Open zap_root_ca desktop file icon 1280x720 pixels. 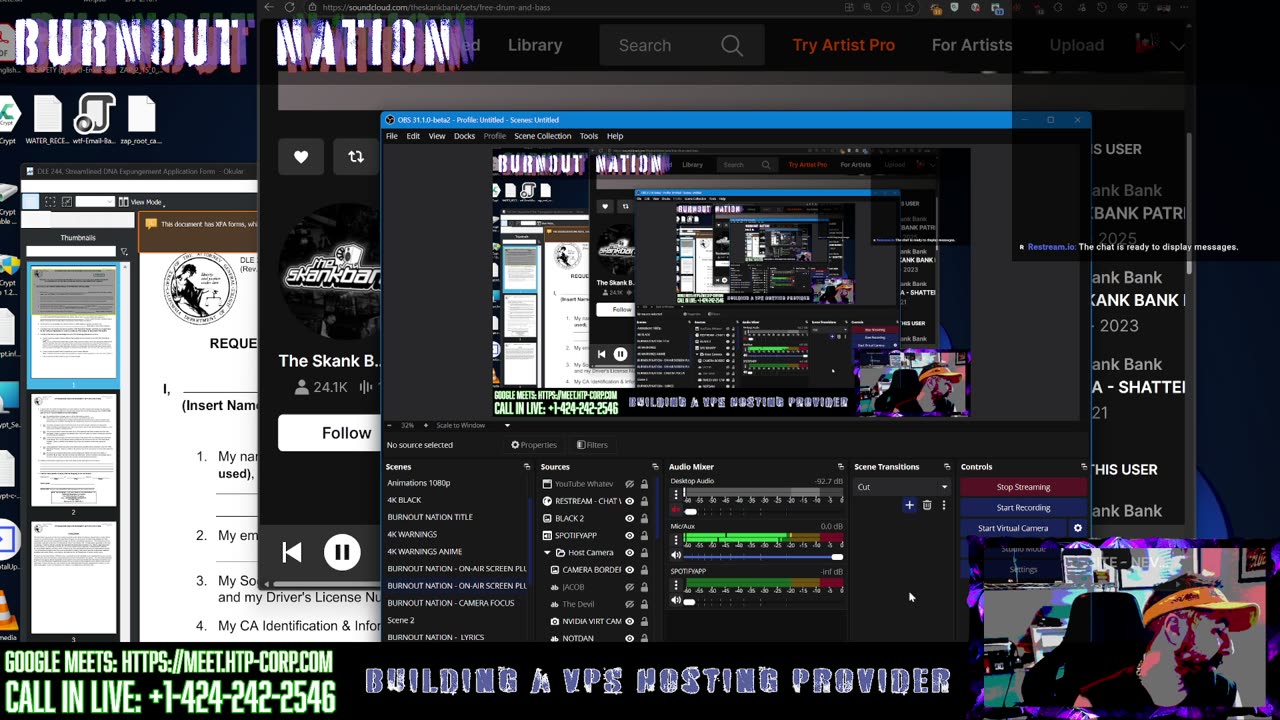coord(141,120)
